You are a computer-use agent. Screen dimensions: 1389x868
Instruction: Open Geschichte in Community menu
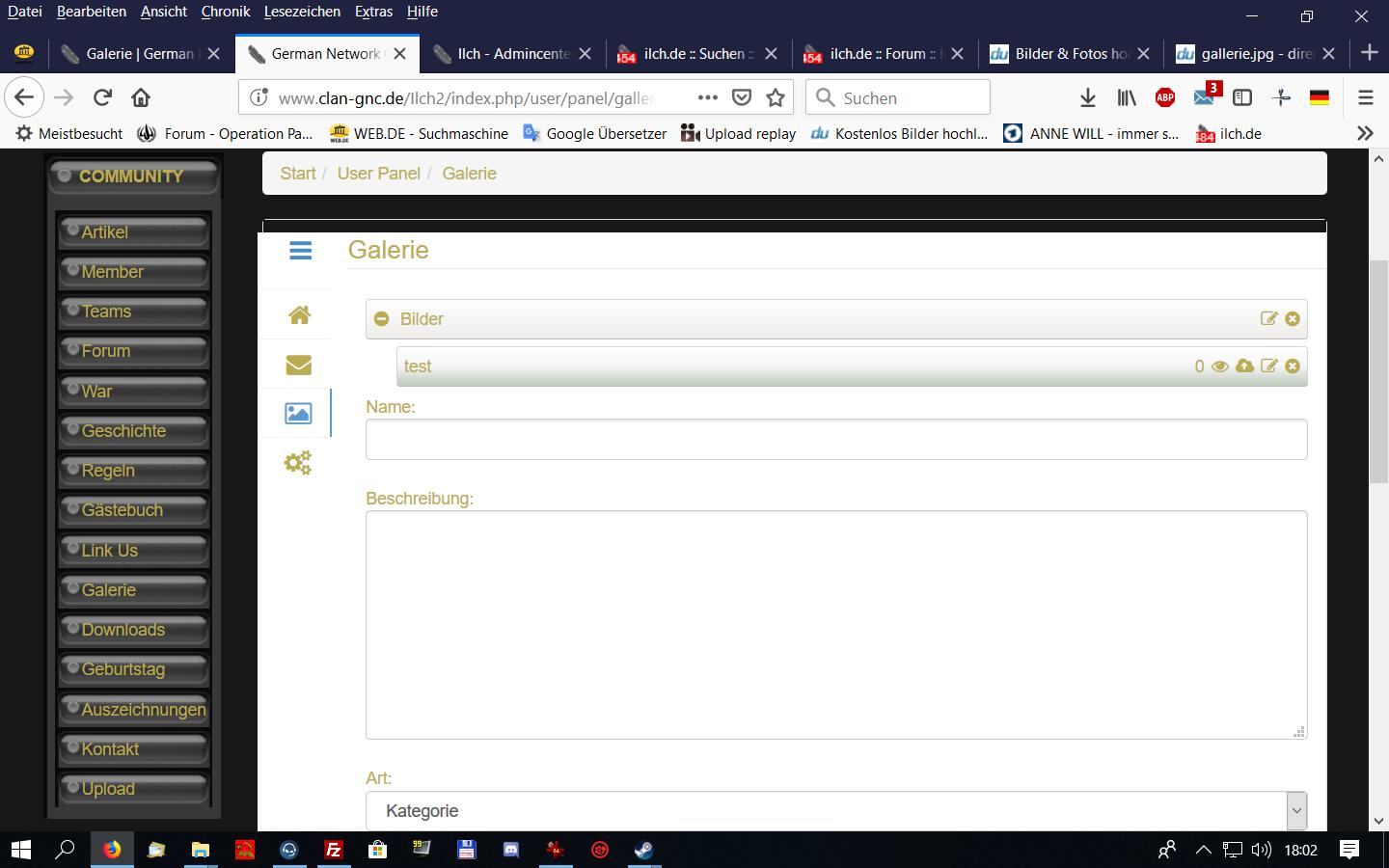pos(134,431)
